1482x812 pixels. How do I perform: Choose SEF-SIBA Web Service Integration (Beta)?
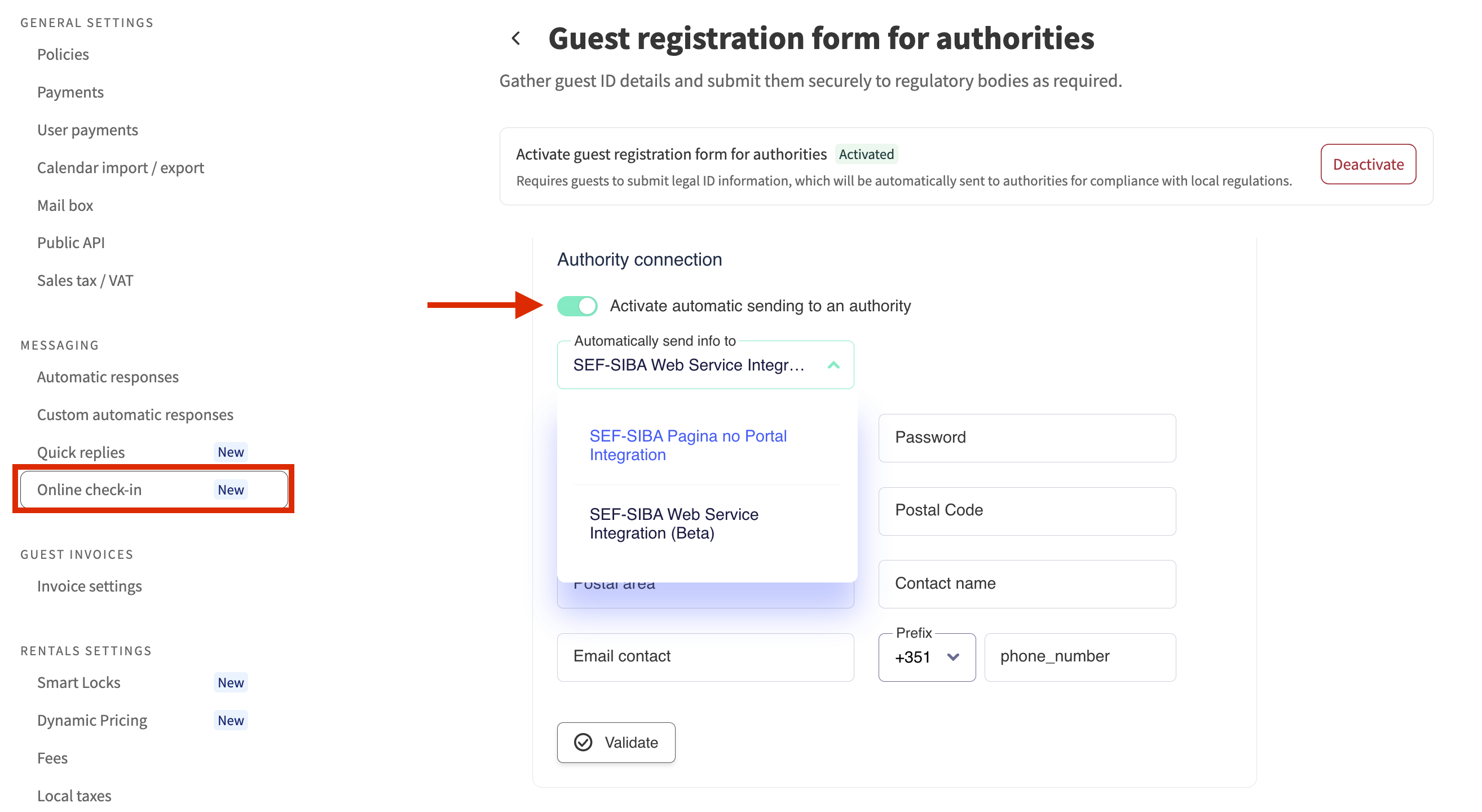674,523
